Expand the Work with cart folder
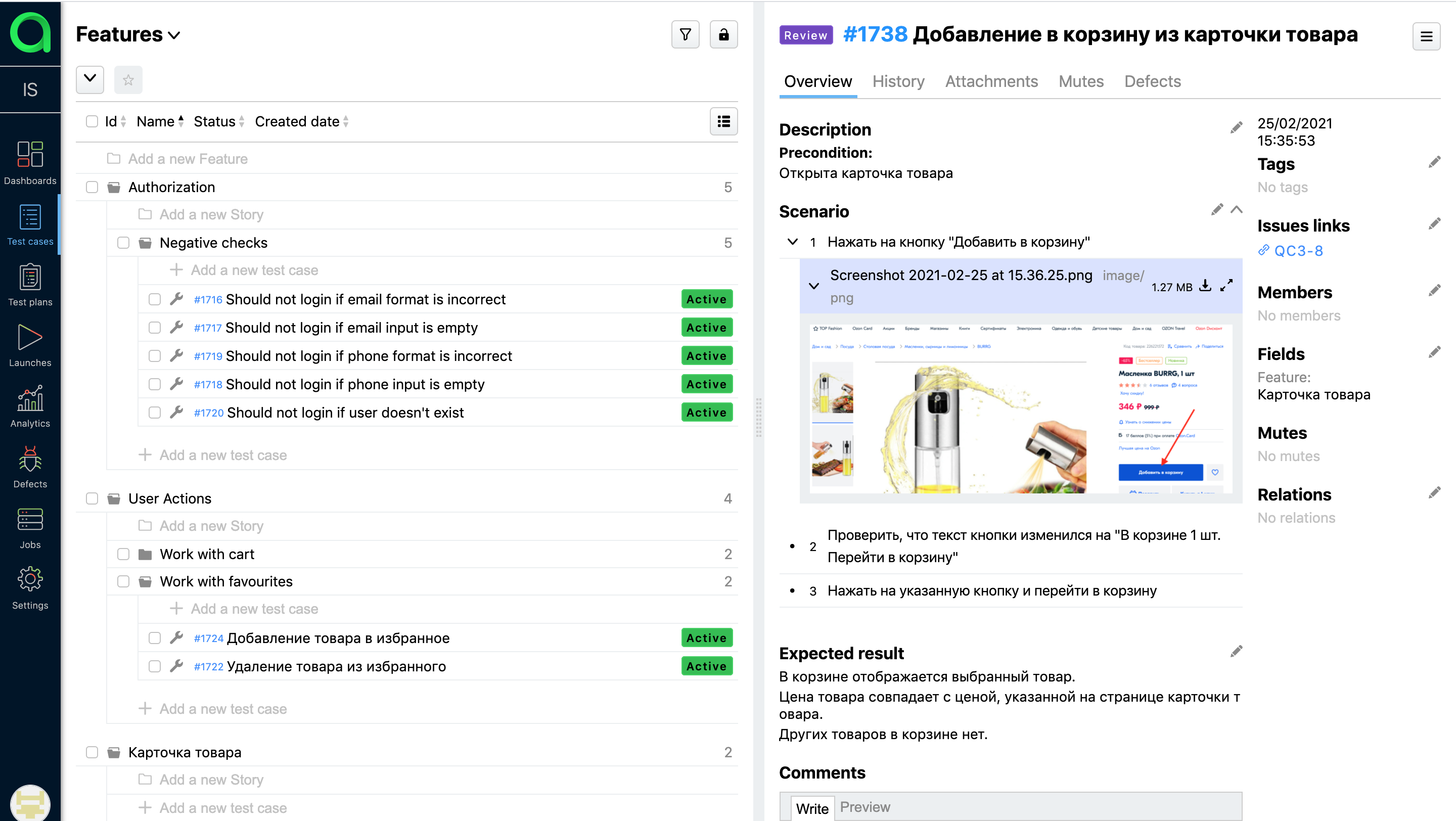The height and width of the screenshot is (821, 1456). (x=207, y=554)
